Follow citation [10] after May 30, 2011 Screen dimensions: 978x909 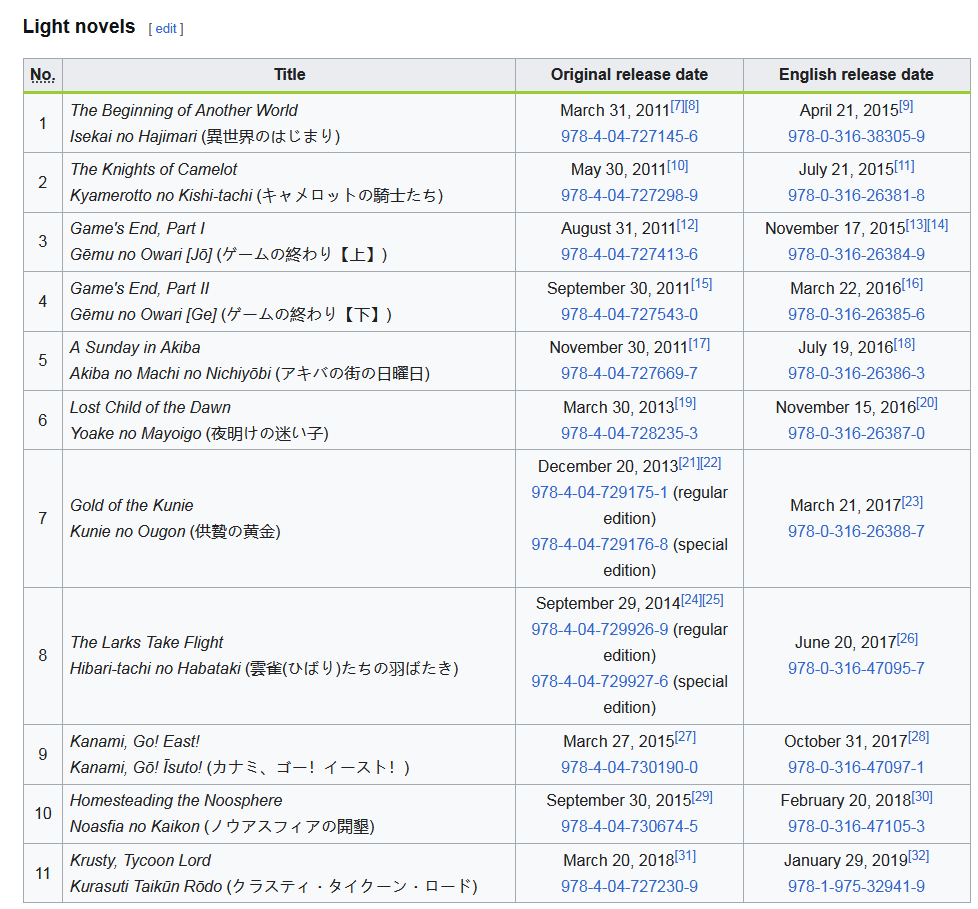pos(677,165)
